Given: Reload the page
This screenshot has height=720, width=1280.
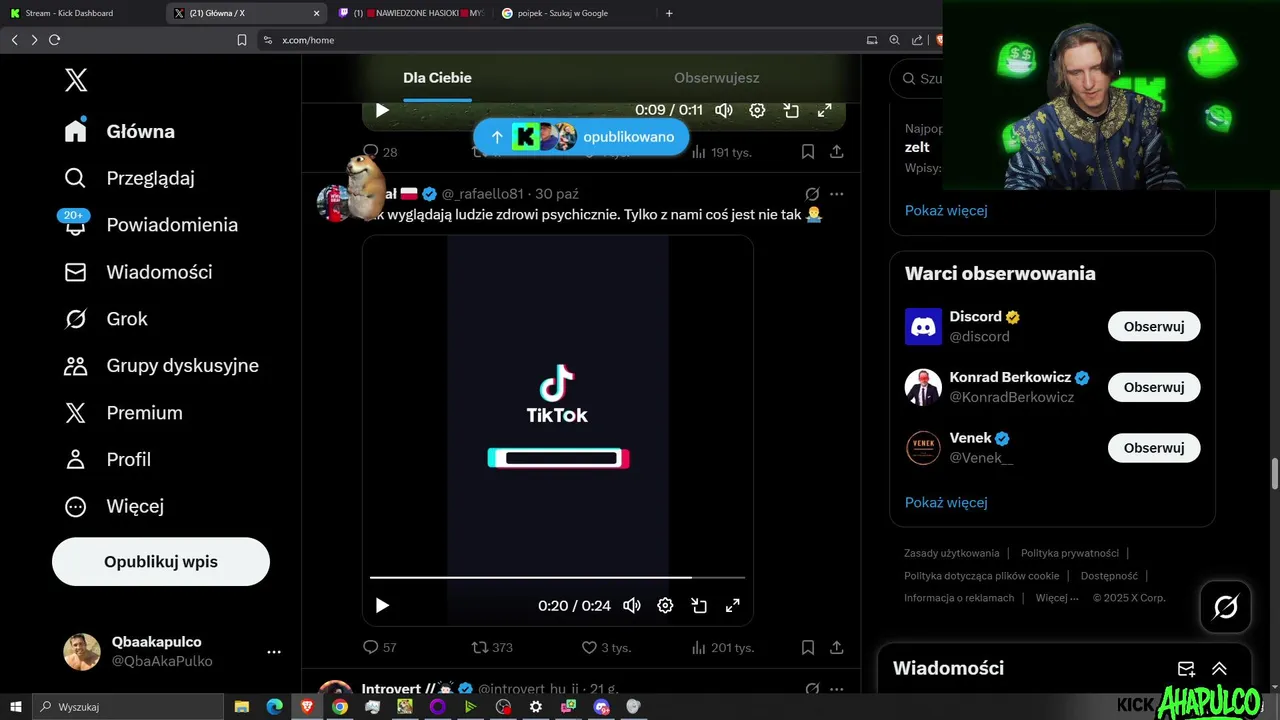Looking at the screenshot, I should [54, 40].
